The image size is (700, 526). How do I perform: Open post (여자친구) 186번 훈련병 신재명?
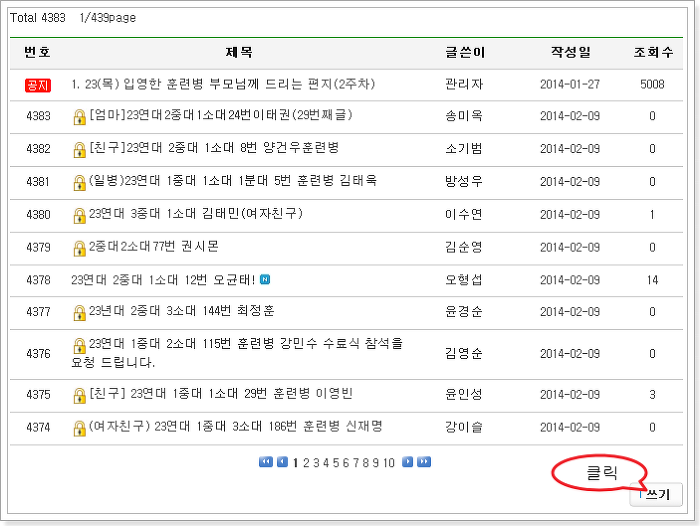coord(235,426)
